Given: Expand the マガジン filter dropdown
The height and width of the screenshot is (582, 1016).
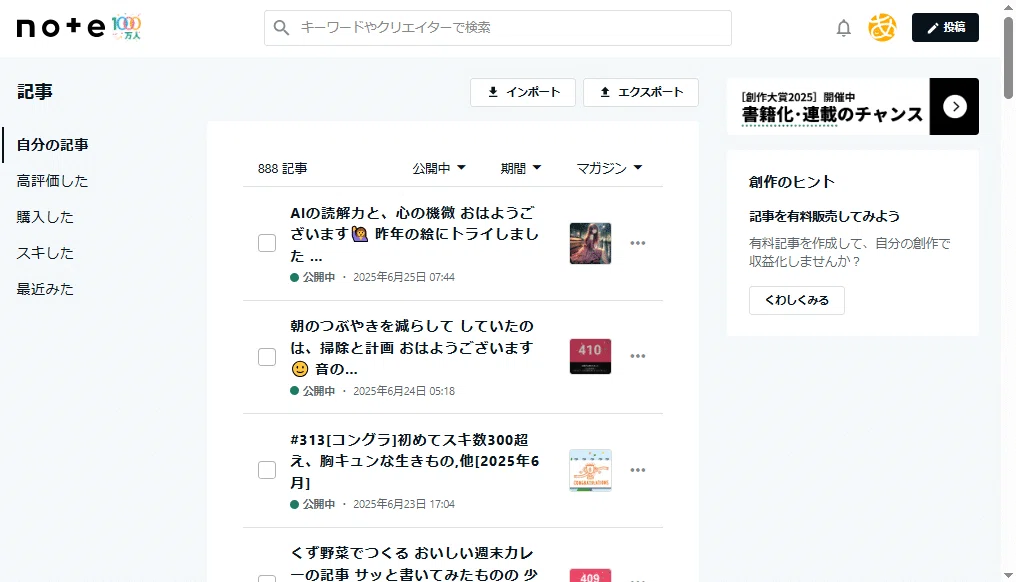Looking at the screenshot, I should click(x=609, y=168).
